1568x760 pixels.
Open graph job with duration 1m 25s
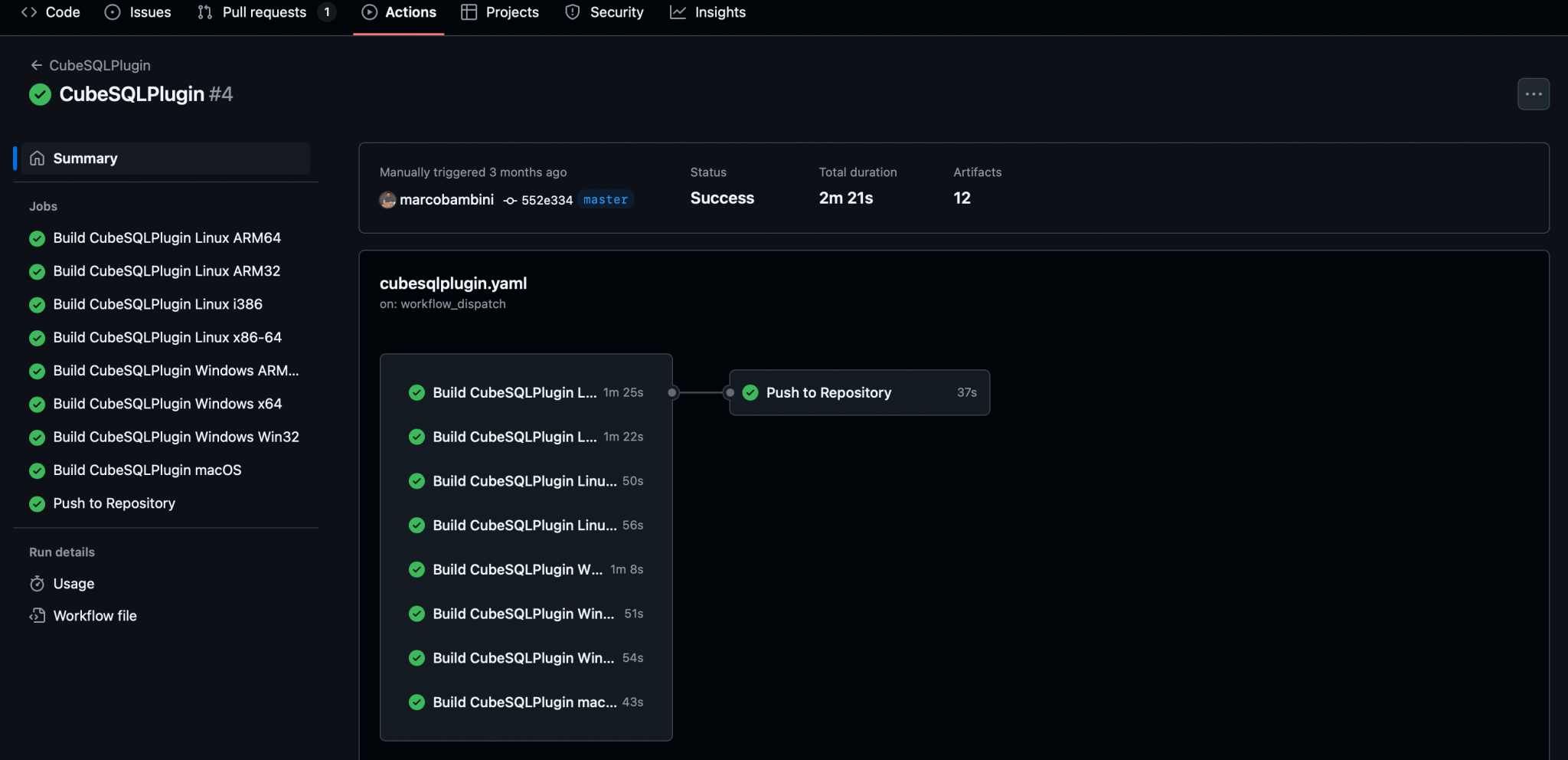pyautogui.click(x=526, y=392)
